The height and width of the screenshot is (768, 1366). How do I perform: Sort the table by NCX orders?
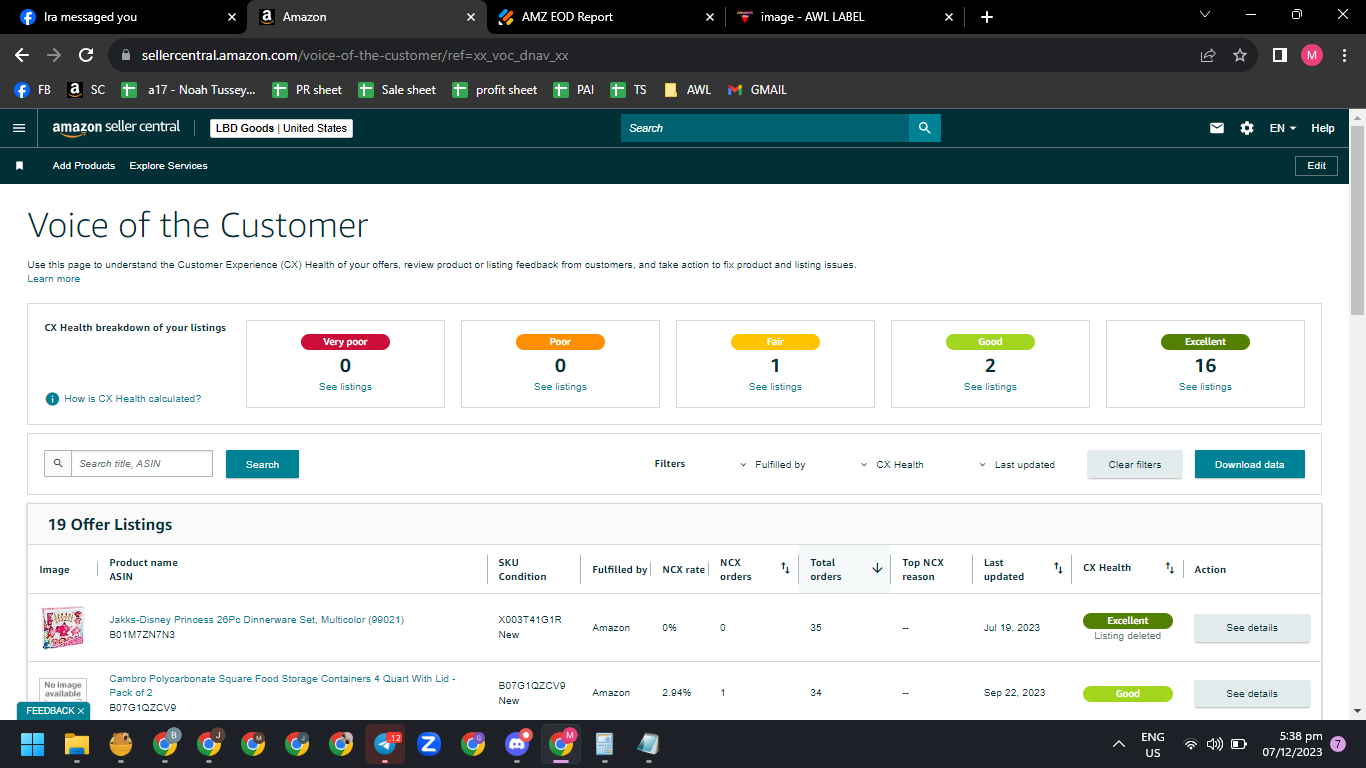pos(785,569)
